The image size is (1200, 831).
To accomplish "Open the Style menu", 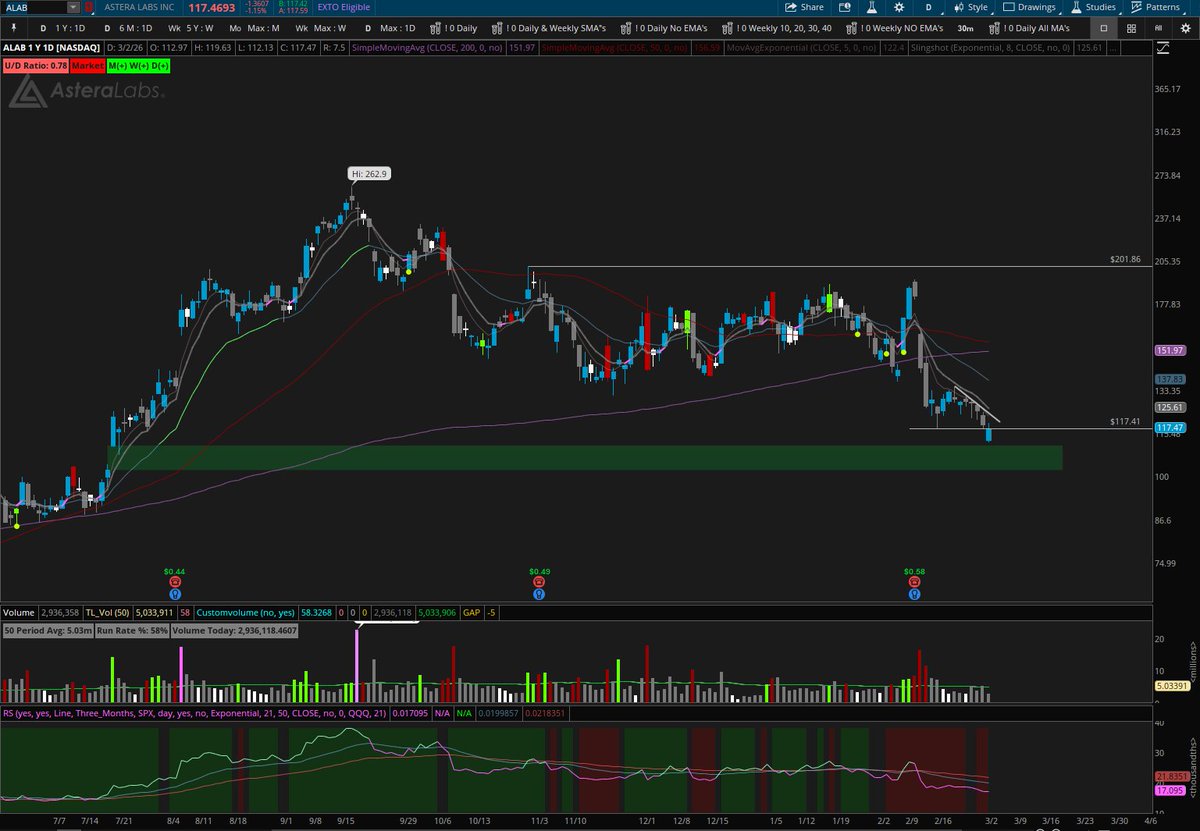I will click(970, 7).
